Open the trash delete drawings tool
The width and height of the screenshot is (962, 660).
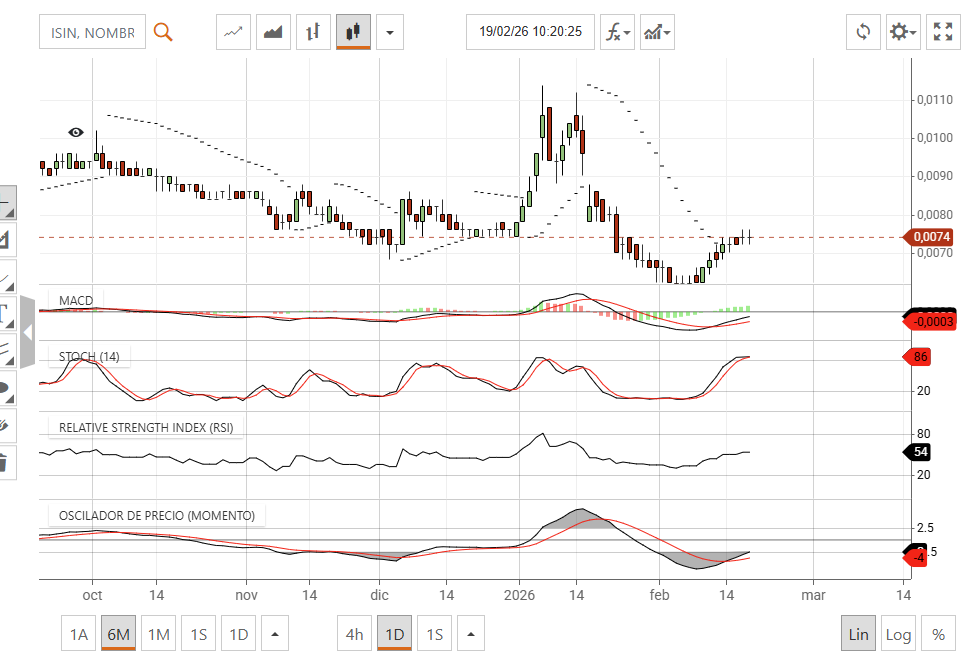click(4, 462)
